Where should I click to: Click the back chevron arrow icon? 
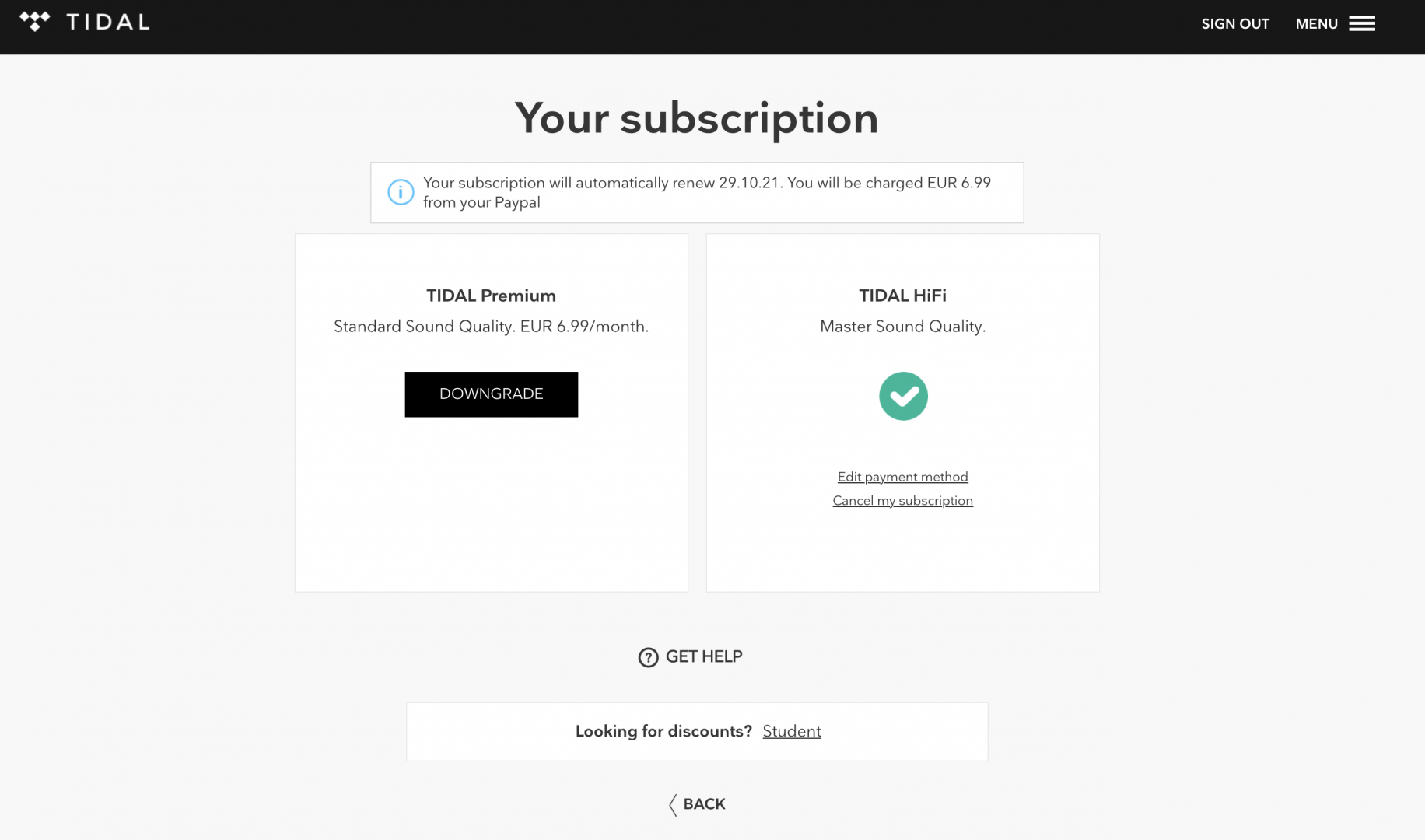click(x=673, y=805)
